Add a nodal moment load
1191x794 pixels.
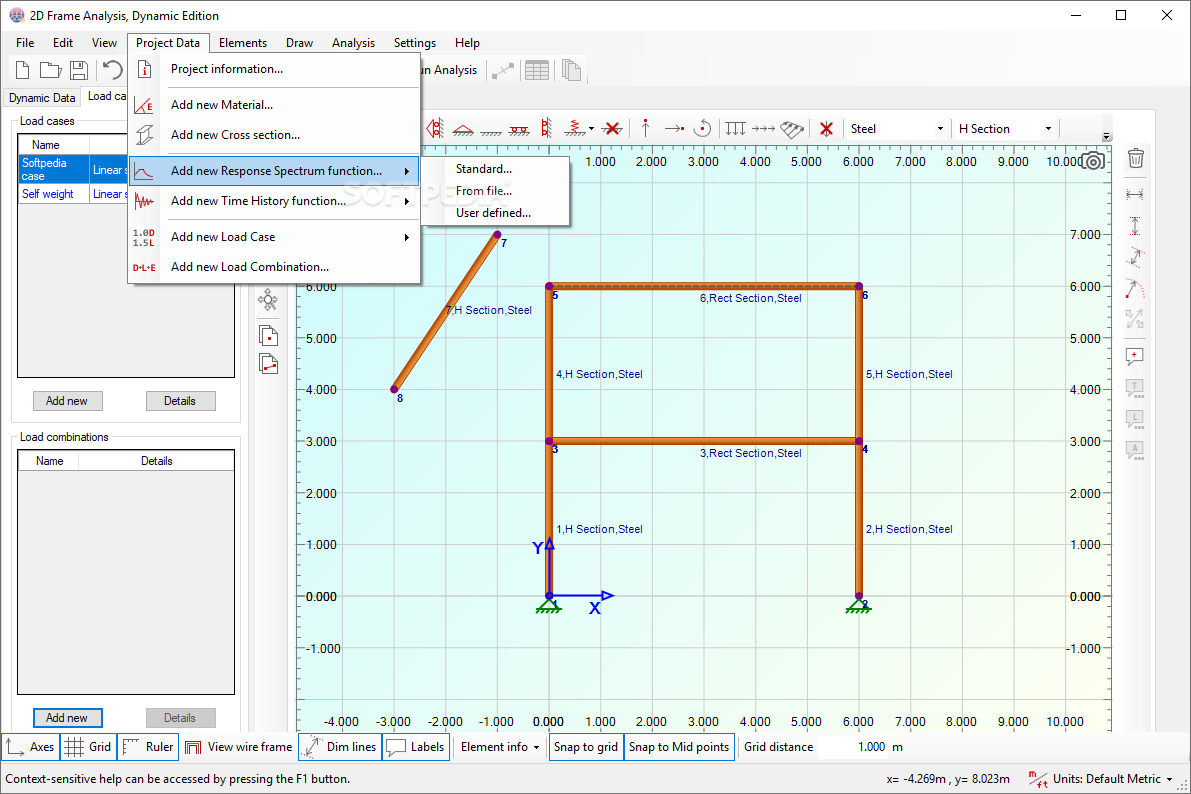[703, 128]
